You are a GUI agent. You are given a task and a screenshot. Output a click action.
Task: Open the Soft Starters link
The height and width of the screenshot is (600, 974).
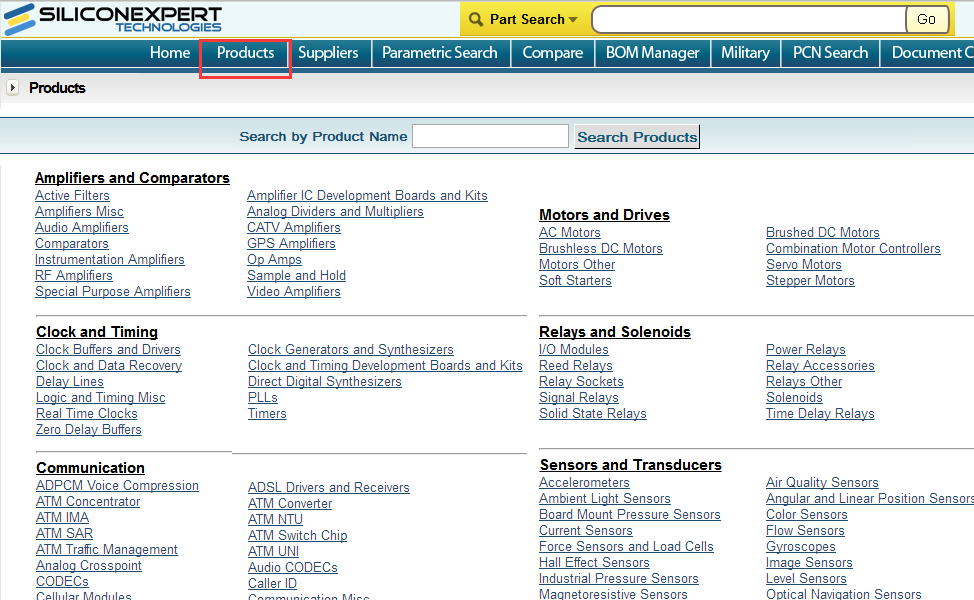(575, 280)
